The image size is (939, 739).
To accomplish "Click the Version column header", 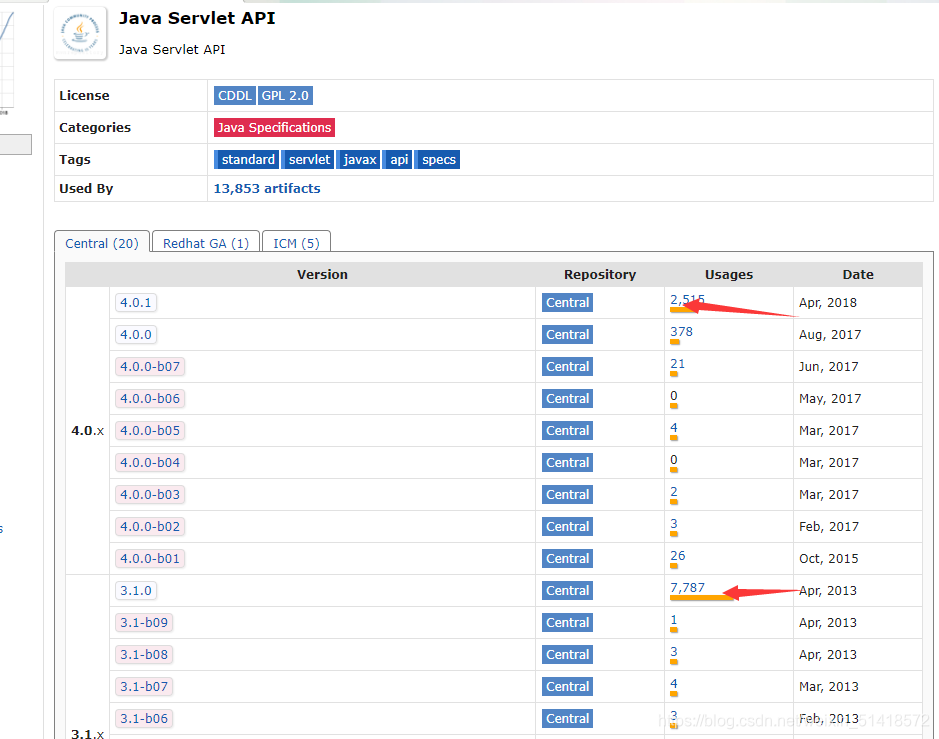I will pos(322,275).
